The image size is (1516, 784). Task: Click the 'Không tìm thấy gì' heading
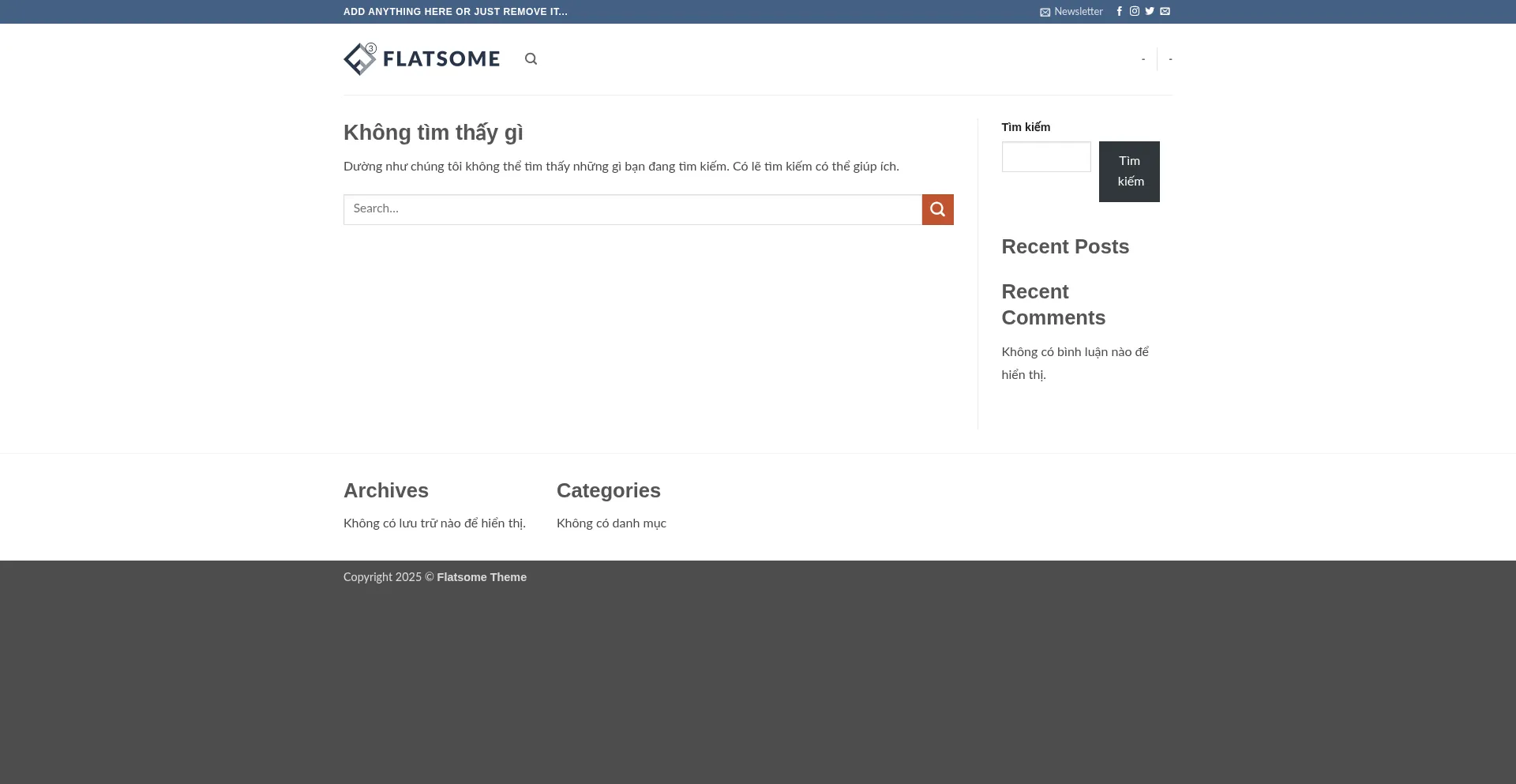[x=433, y=133]
